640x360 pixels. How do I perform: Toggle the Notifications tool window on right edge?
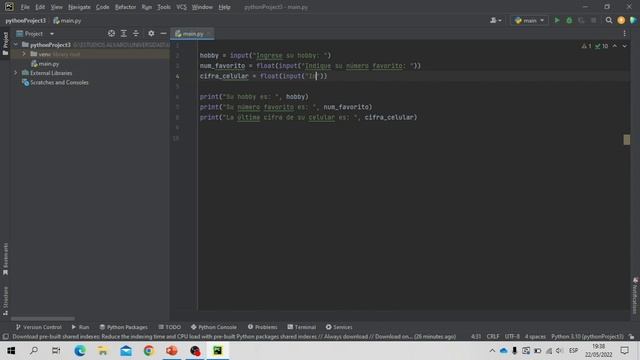tap(635, 296)
